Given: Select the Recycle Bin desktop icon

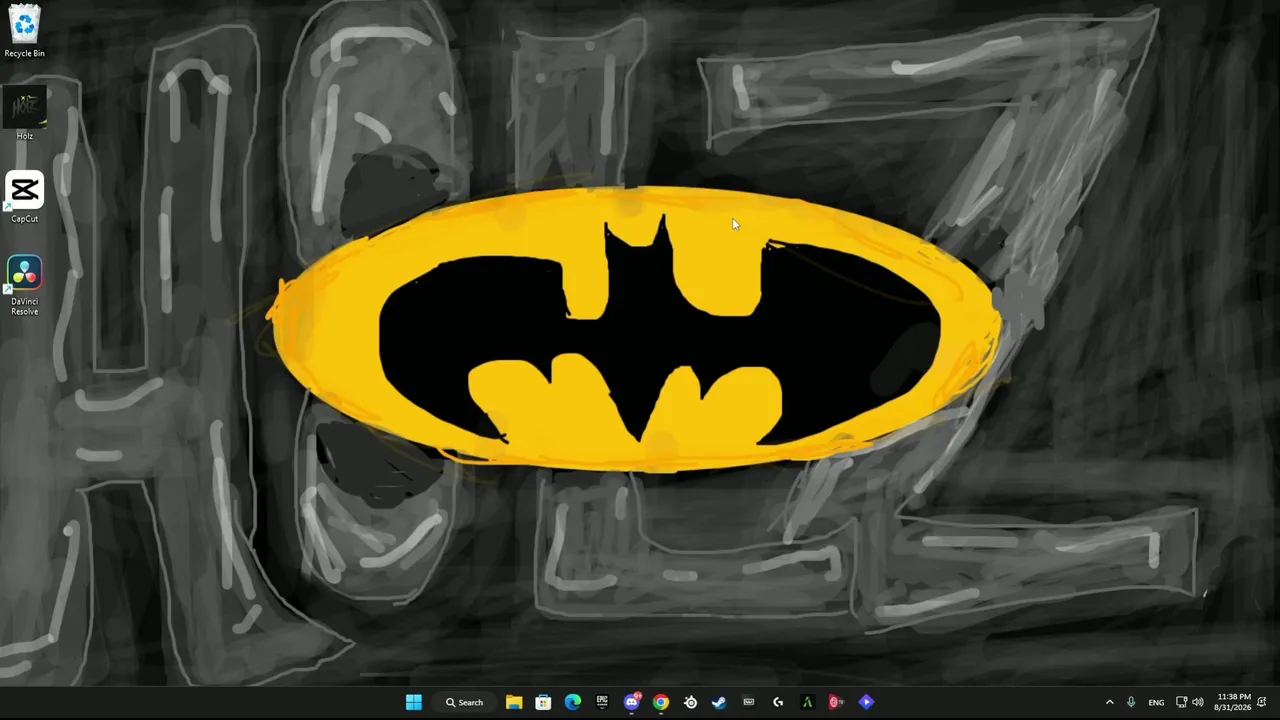Looking at the screenshot, I should tap(24, 31).
